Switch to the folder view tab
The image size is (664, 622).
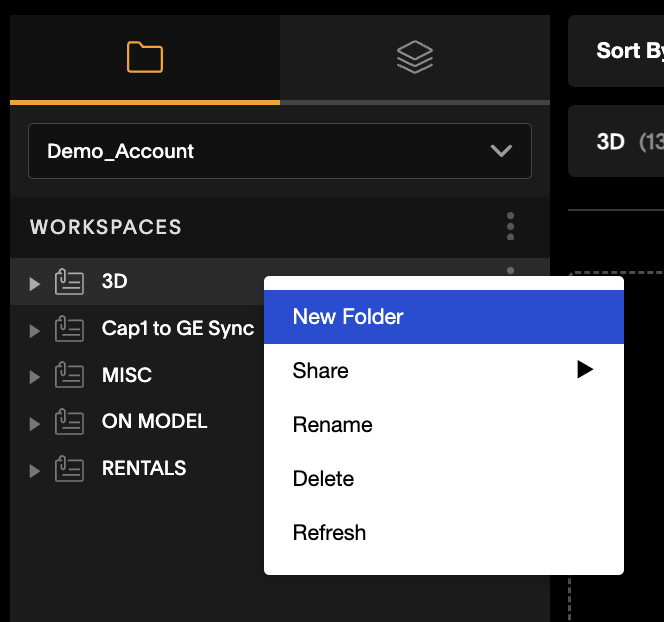point(145,57)
